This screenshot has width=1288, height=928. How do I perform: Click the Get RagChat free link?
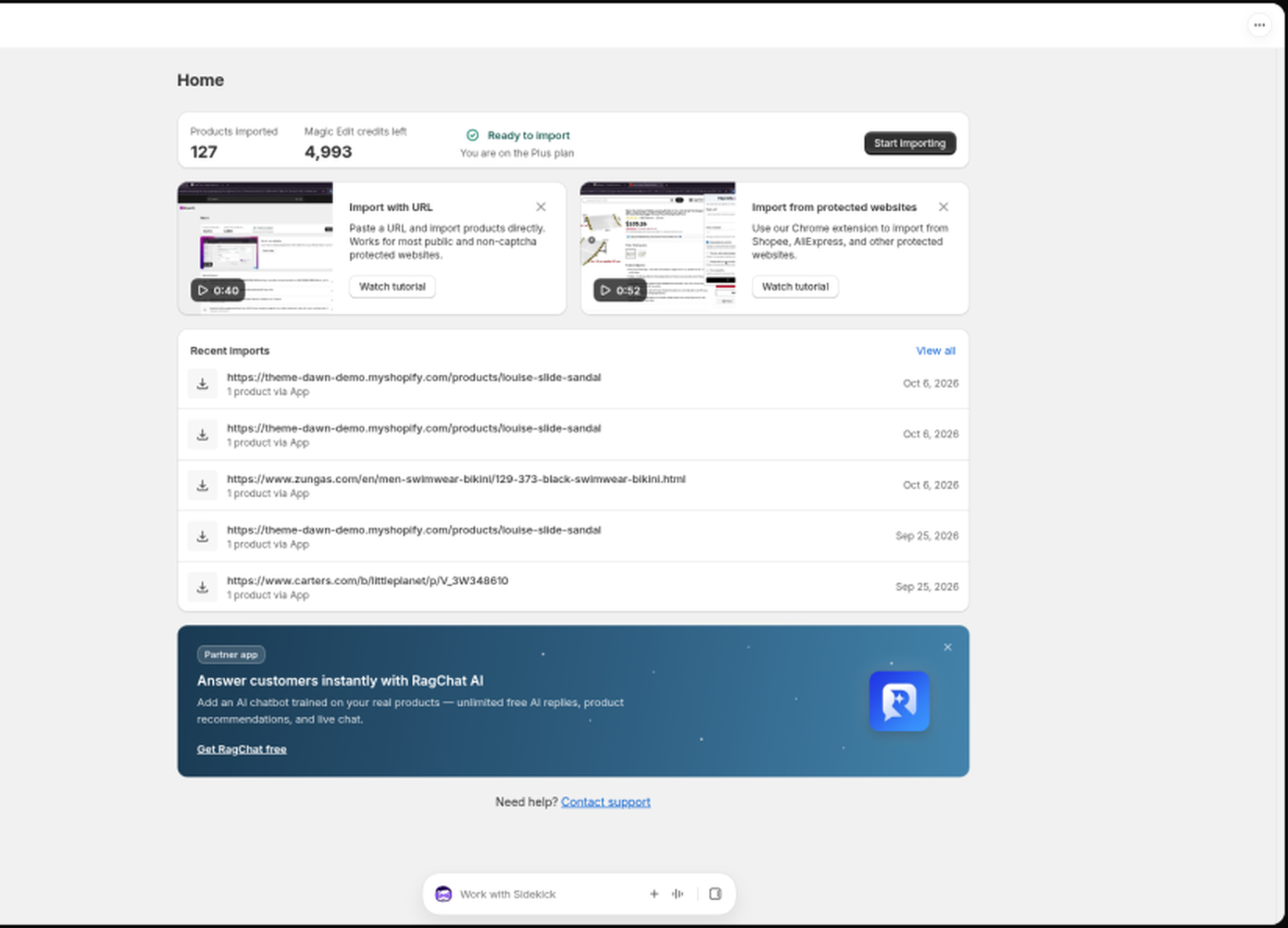241,749
